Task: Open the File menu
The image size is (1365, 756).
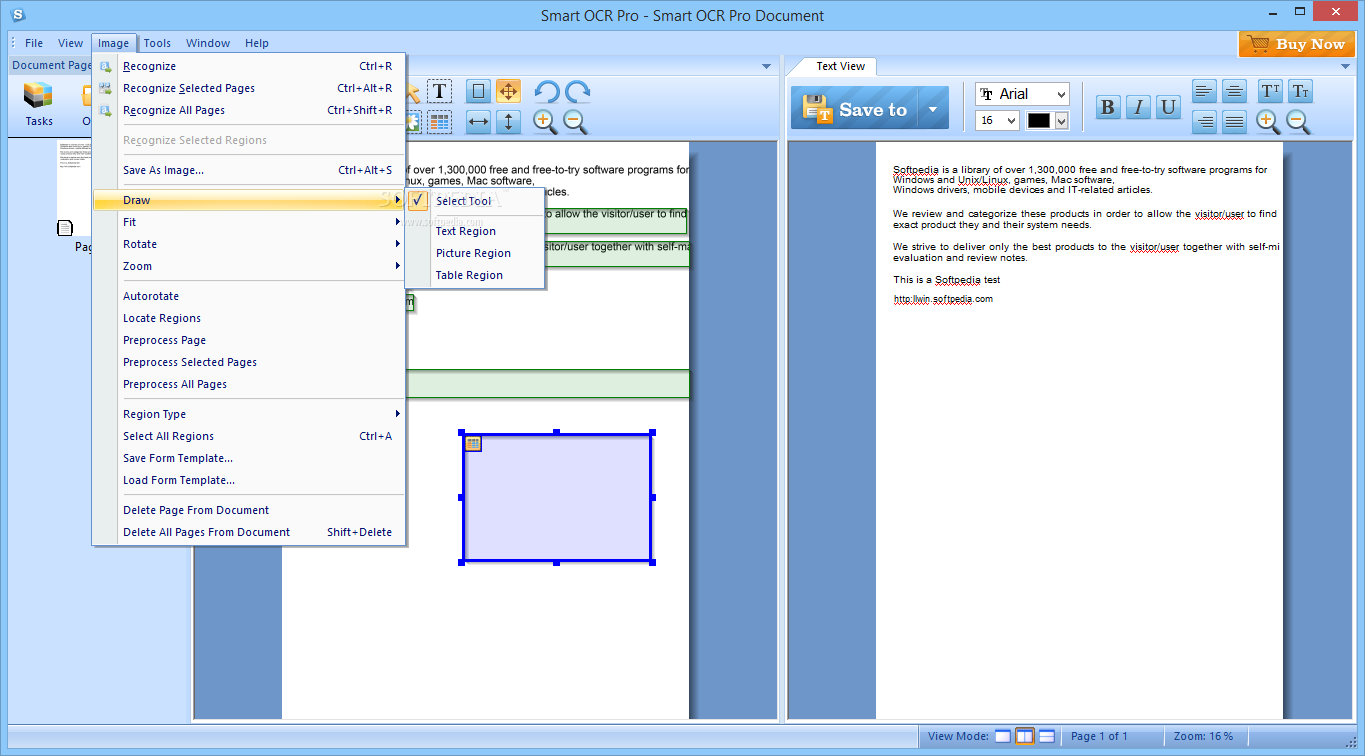Action: coord(34,43)
